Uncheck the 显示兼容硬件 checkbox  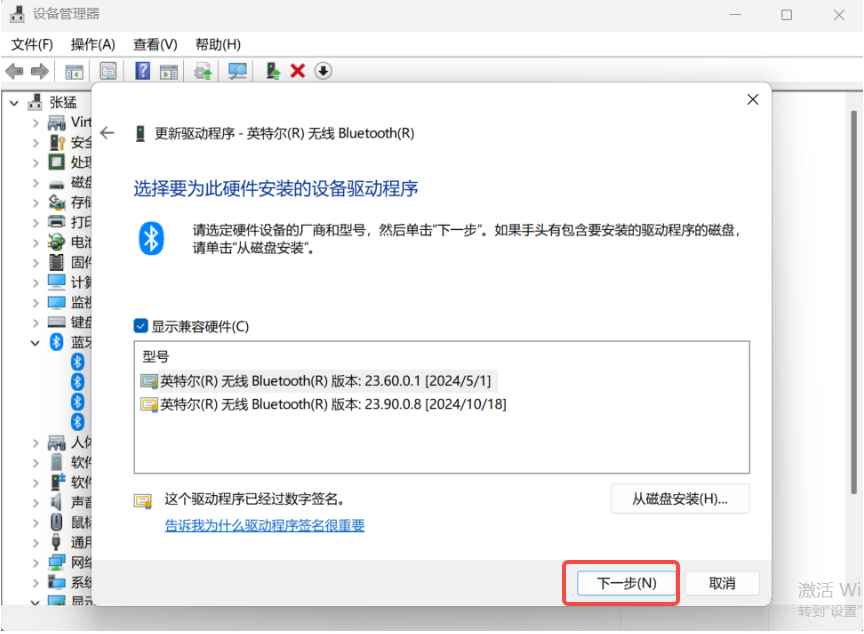[141, 326]
